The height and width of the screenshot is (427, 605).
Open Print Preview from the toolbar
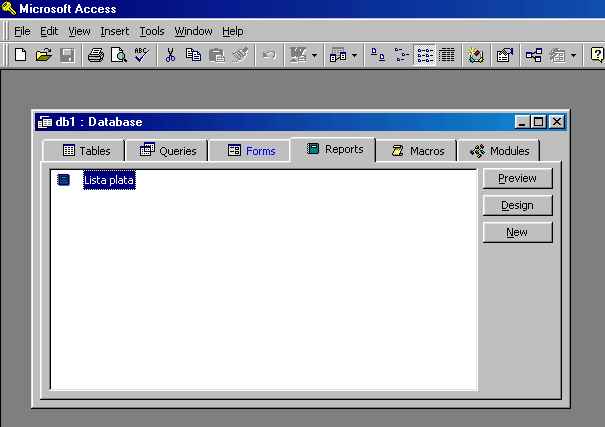click(x=118, y=56)
